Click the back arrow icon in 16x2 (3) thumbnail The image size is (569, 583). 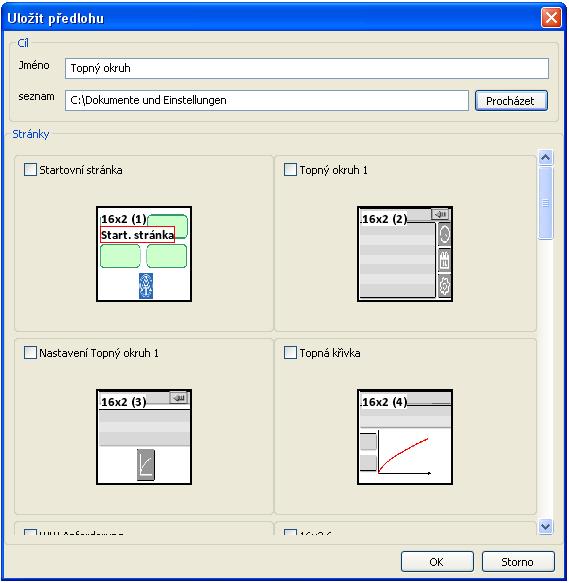pos(179,397)
